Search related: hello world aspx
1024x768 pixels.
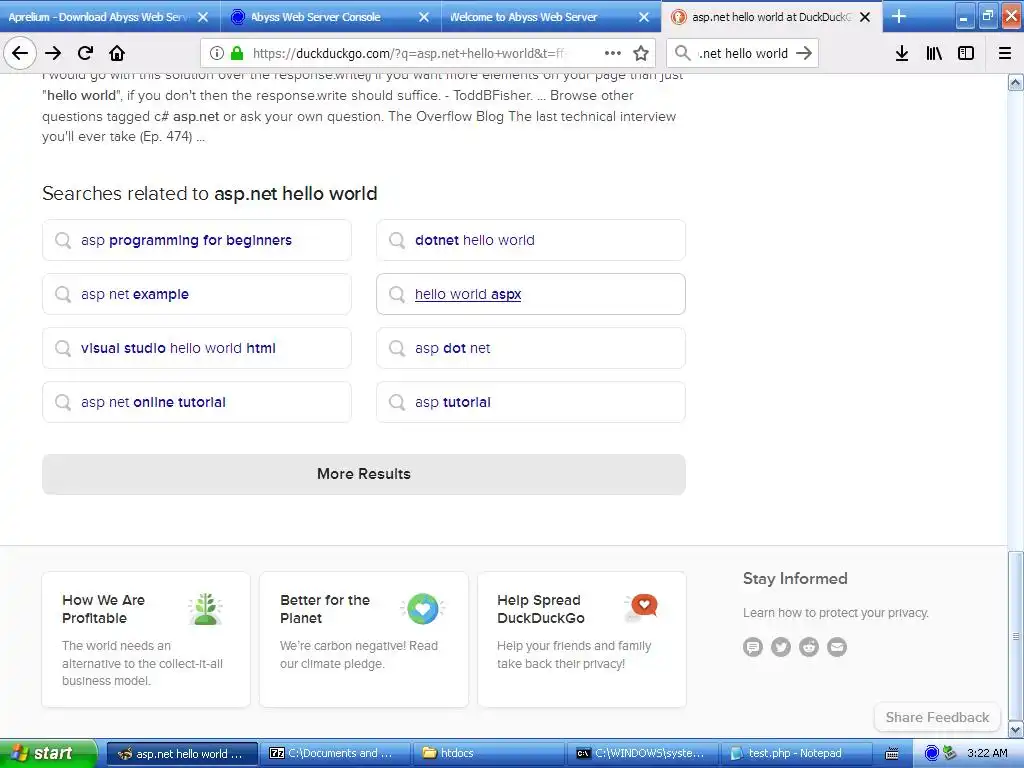530,295
